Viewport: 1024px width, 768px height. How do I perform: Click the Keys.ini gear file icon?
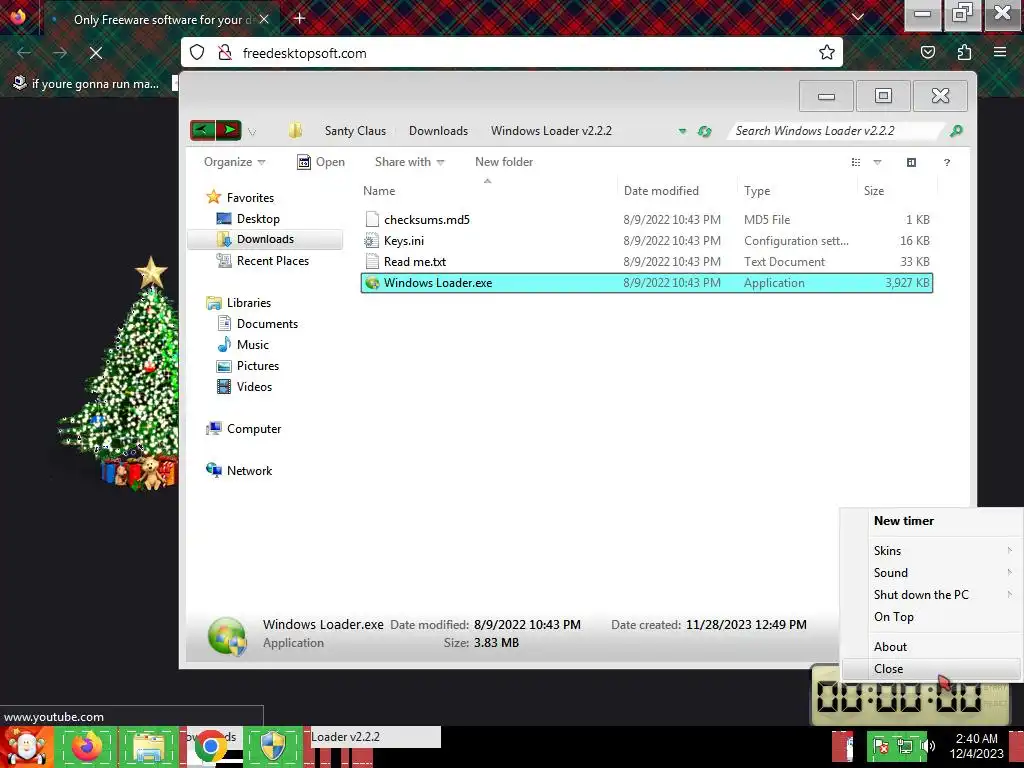[x=372, y=240]
